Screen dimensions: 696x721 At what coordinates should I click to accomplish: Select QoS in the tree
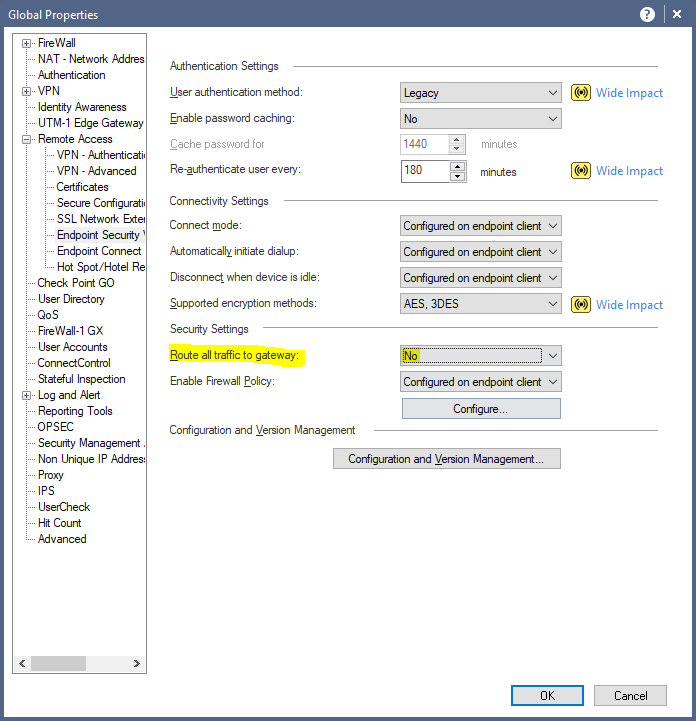pyautogui.click(x=48, y=315)
